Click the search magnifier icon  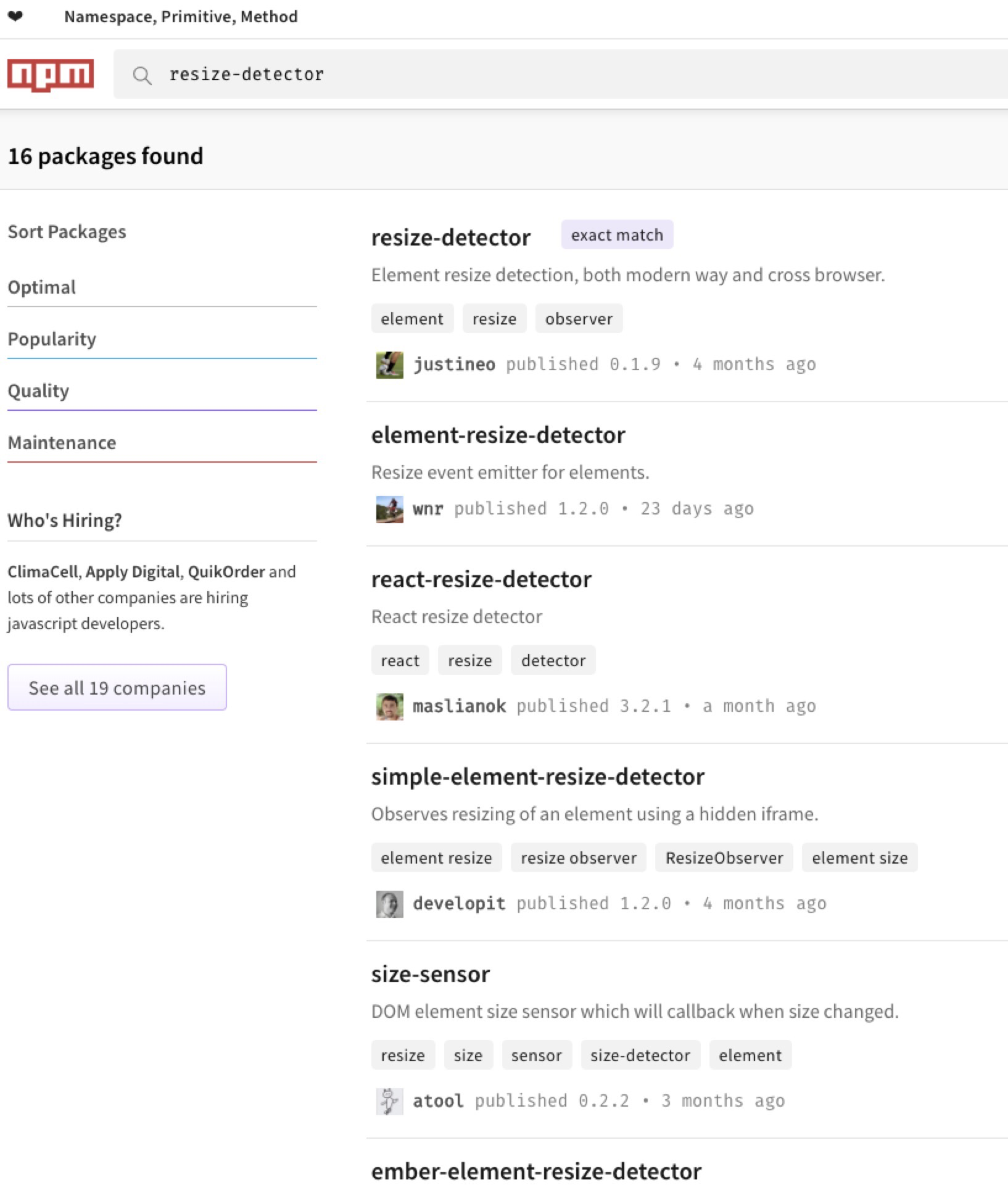pos(142,75)
